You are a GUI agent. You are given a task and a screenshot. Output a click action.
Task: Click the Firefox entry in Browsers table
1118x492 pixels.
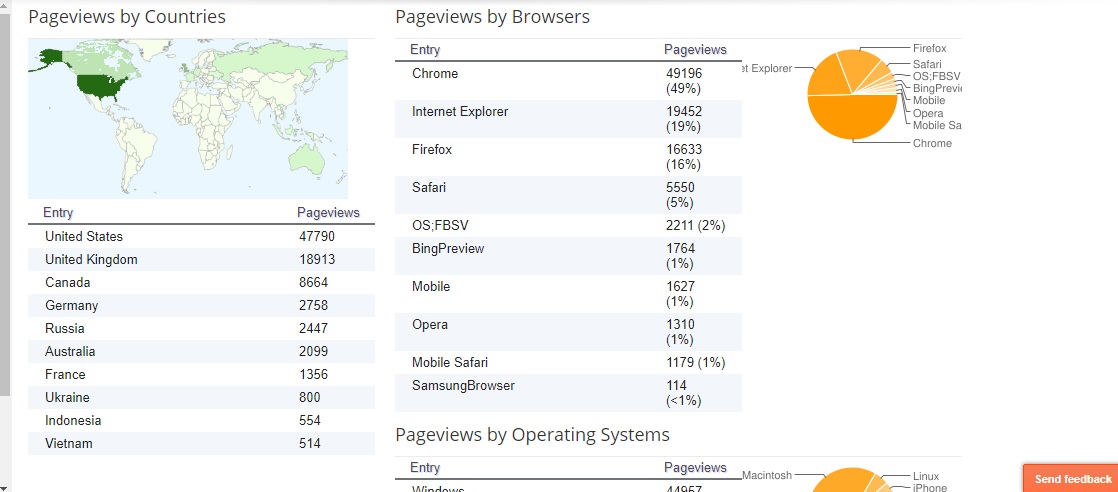pyautogui.click(x=432, y=149)
